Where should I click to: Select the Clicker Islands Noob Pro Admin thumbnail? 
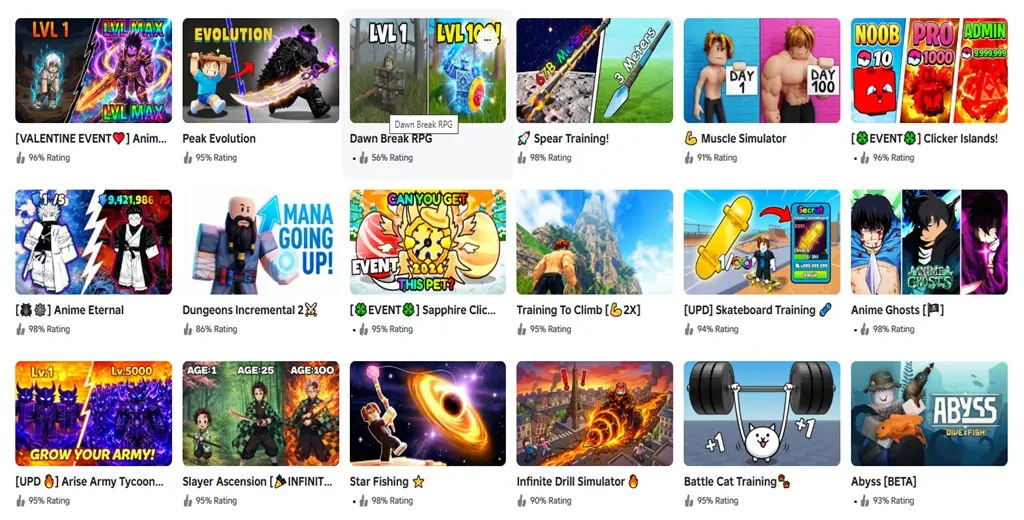pos(929,71)
